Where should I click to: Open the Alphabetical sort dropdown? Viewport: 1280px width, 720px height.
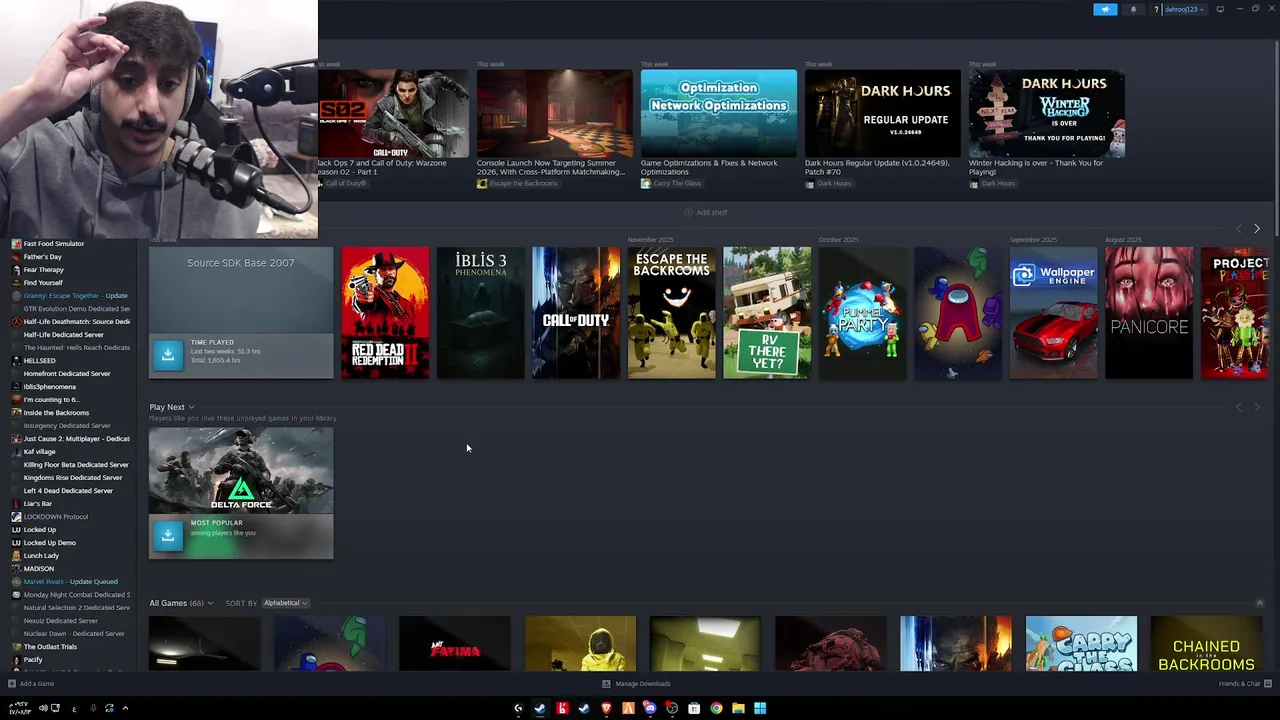click(285, 603)
